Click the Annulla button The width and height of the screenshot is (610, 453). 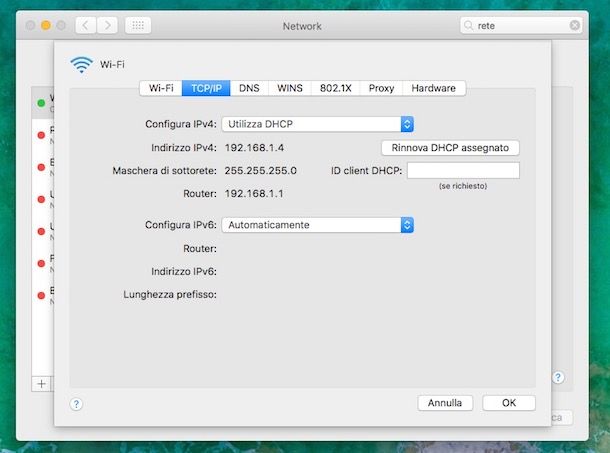pyautogui.click(x=445, y=403)
